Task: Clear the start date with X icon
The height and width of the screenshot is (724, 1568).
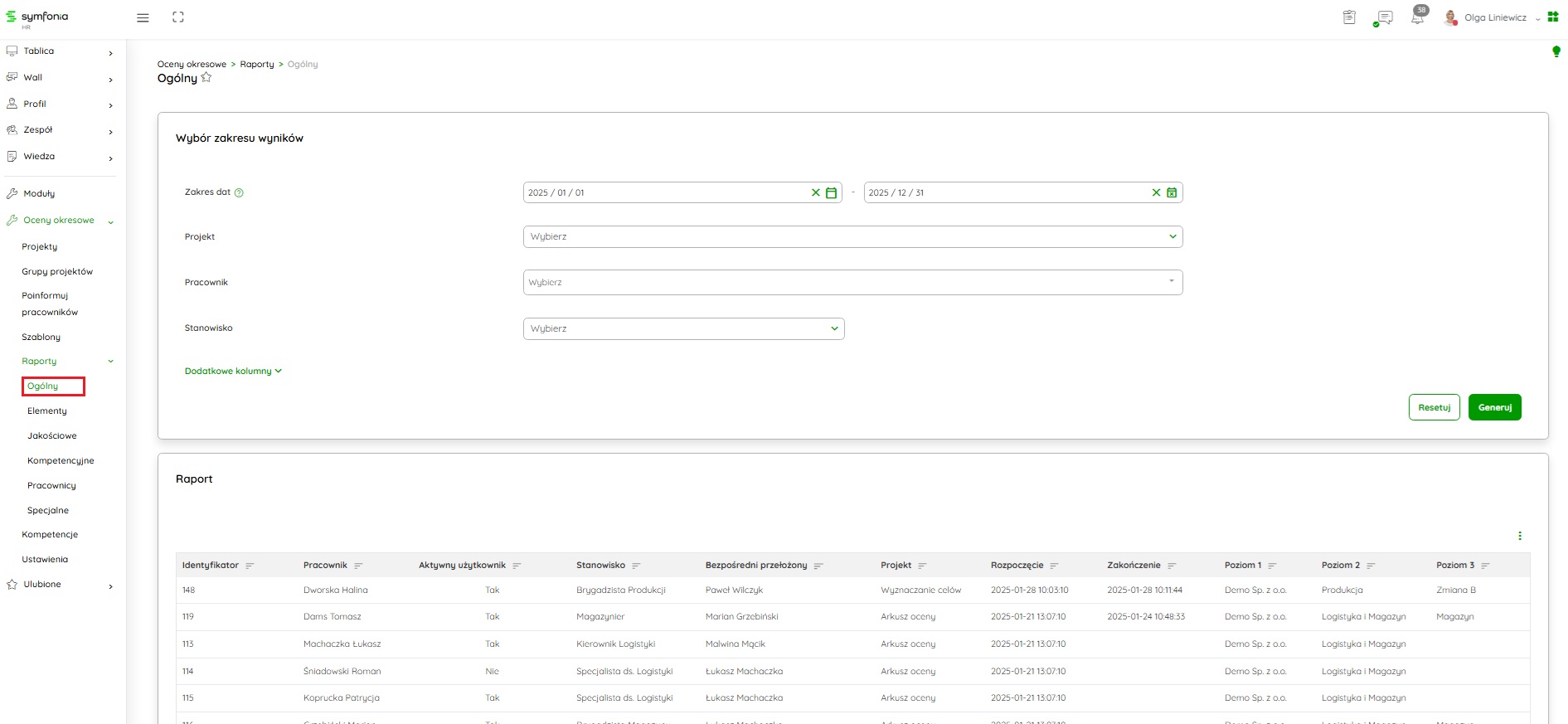Action: pyautogui.click(x=815, y=192)
